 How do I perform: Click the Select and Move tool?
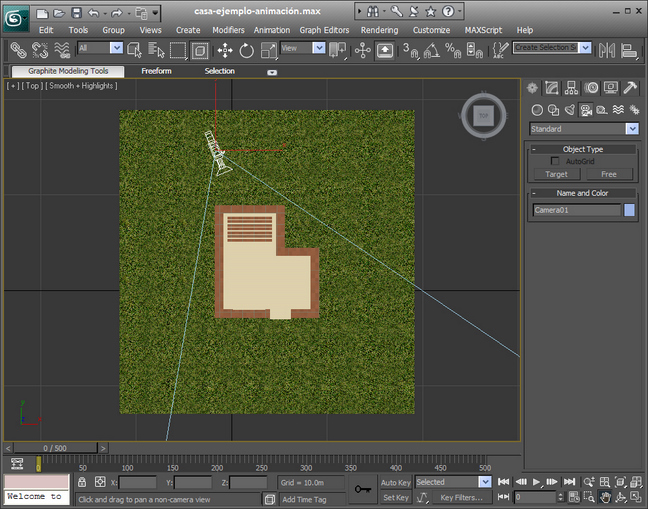[x=225, y=50]
